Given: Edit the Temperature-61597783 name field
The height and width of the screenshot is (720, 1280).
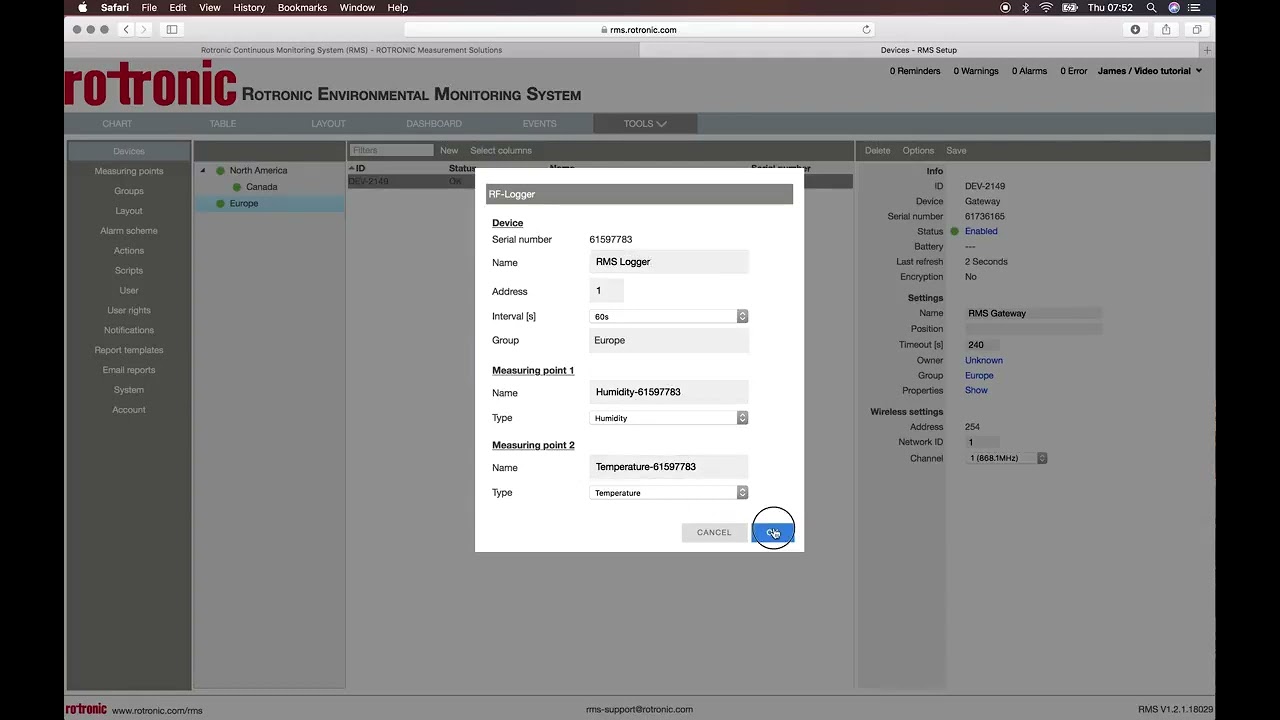Looking at the screenshot, I should pos(669,467).
